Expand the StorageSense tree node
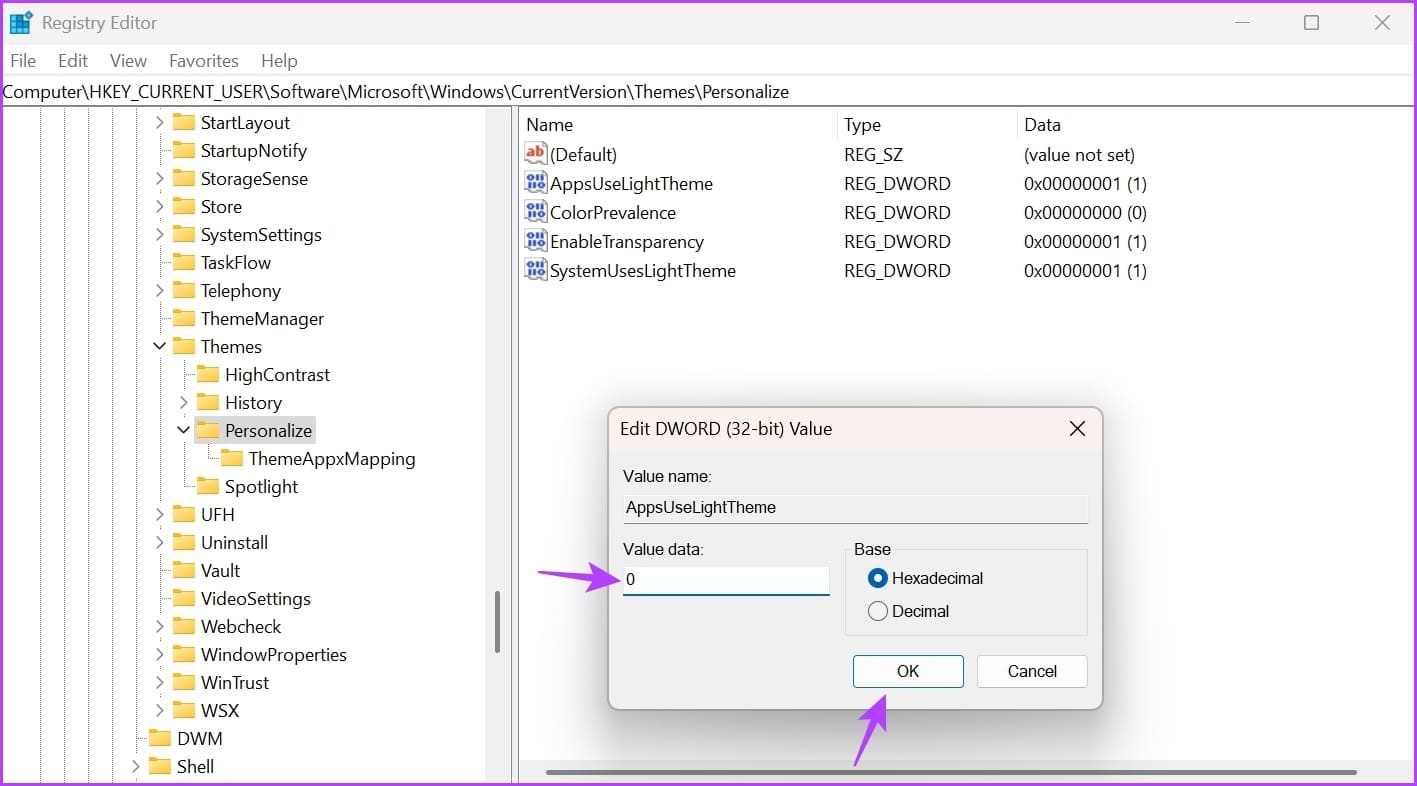1417x786 pixels. tap(159, 178)
